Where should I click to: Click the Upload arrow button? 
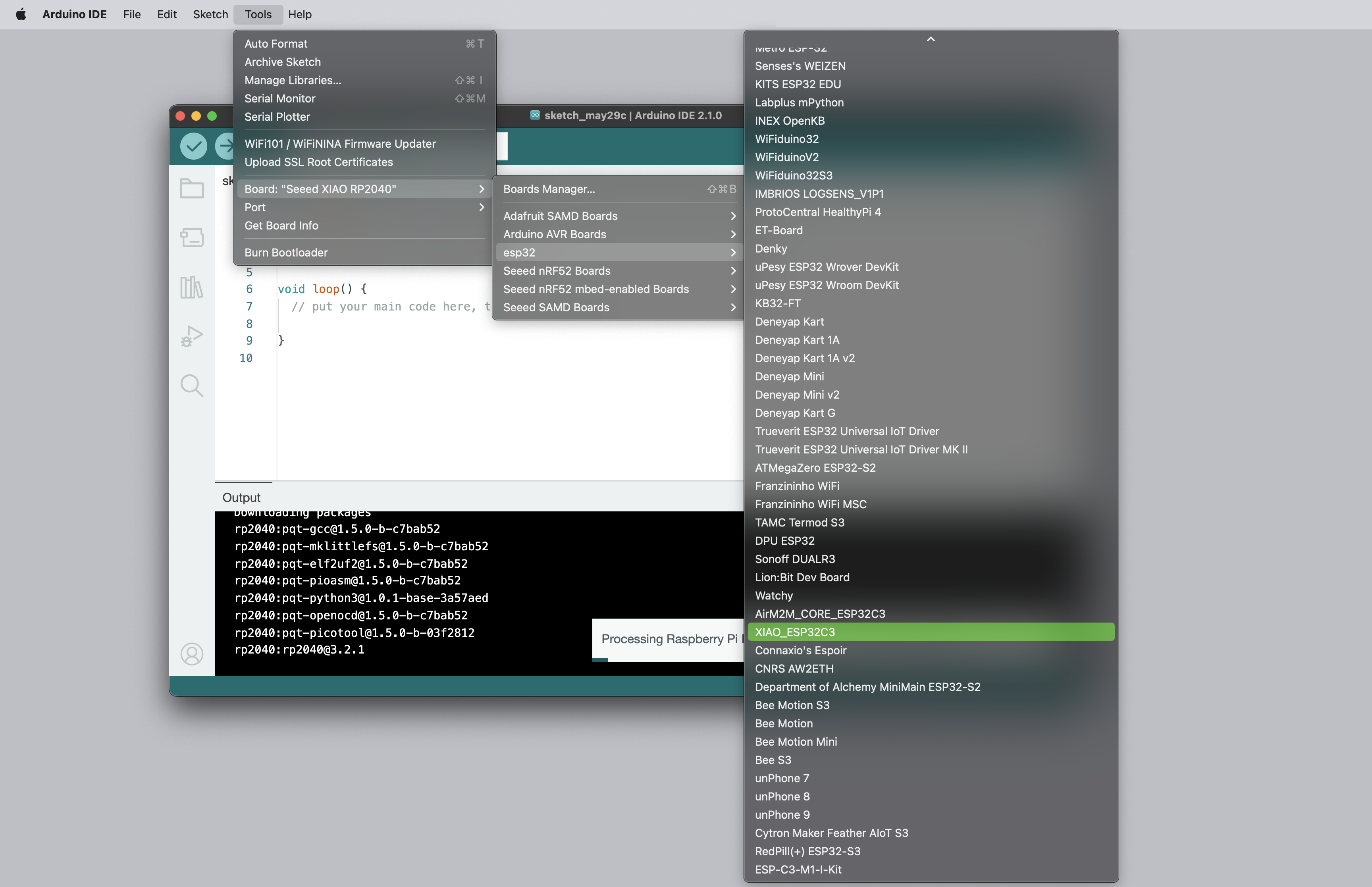tap(225, 146)
